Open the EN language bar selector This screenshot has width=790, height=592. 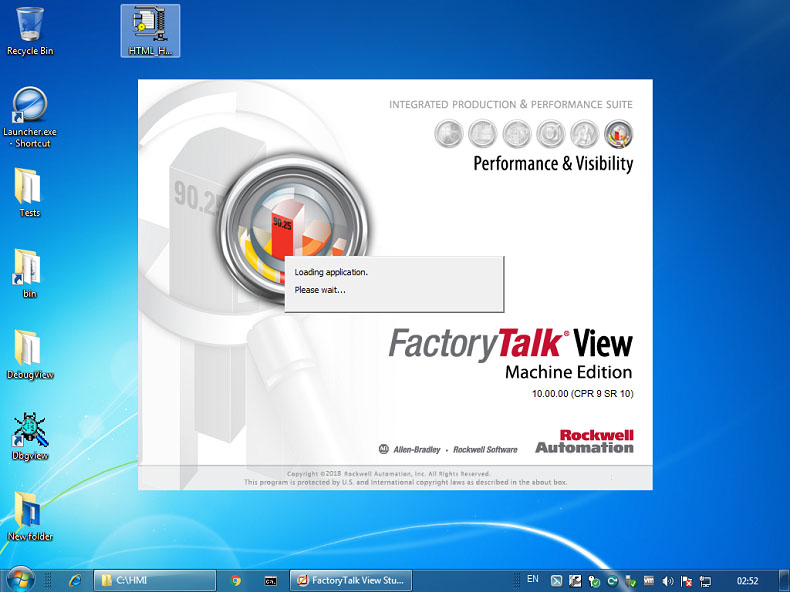pyautogui.click(x=533, y=579)
